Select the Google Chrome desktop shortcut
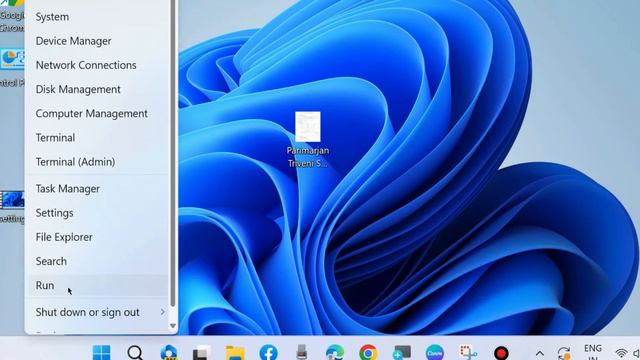The height and width of the screenshot is (360, 640). click(x=12, y=16)
